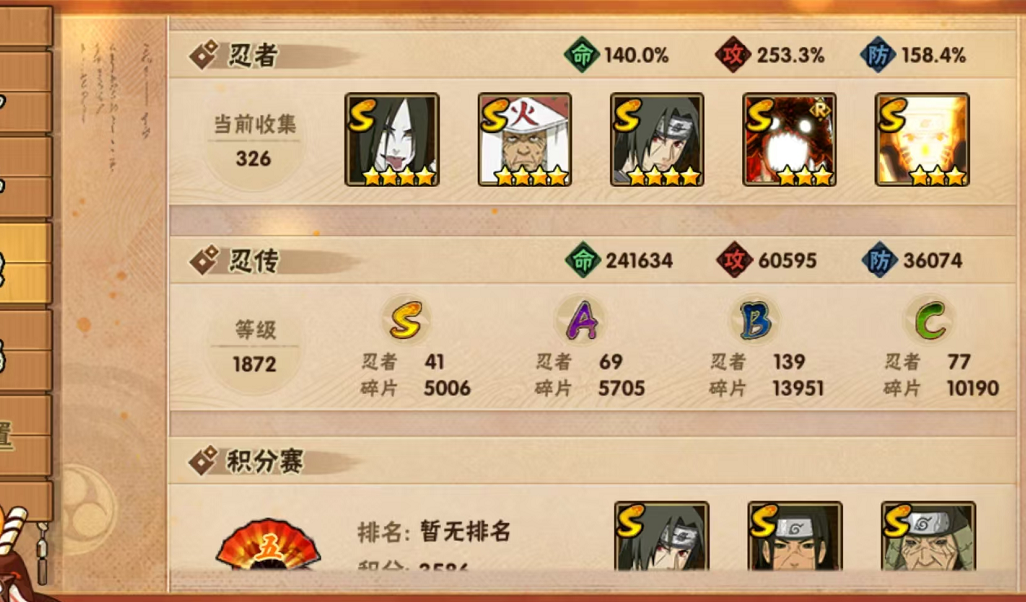
Task: Click the 当前收集 326 collection badge
Action: (x=254, y=143)
